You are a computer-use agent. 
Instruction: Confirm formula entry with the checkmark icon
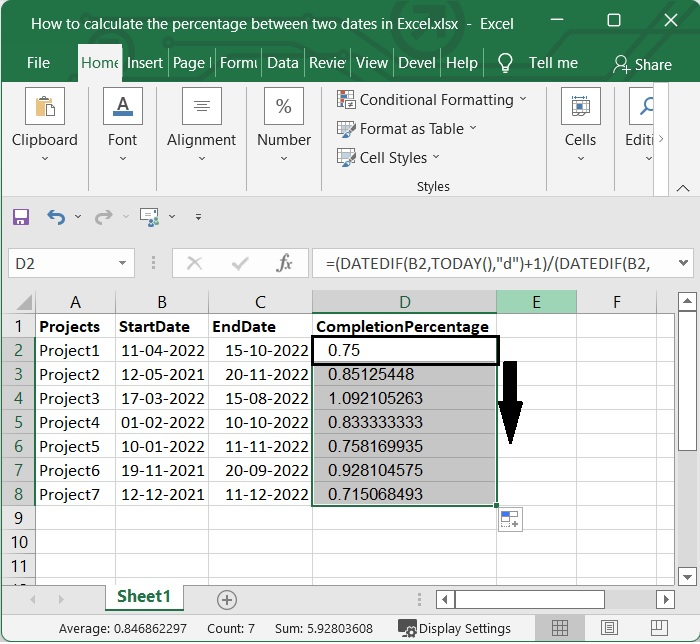[240, 263]
